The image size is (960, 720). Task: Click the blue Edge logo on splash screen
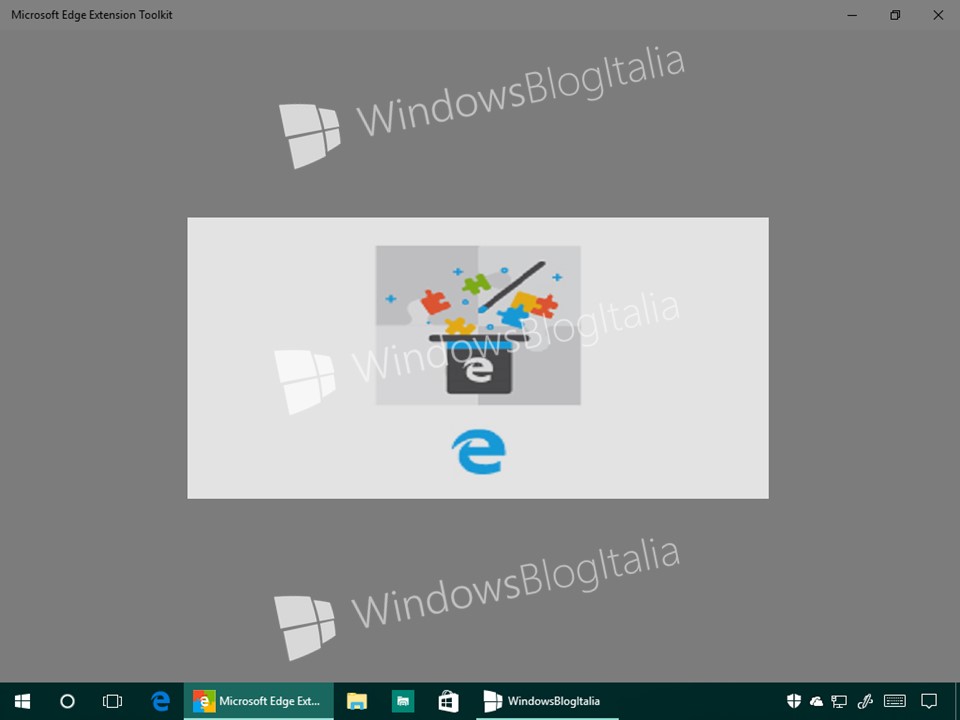click(x=479, y=451)
